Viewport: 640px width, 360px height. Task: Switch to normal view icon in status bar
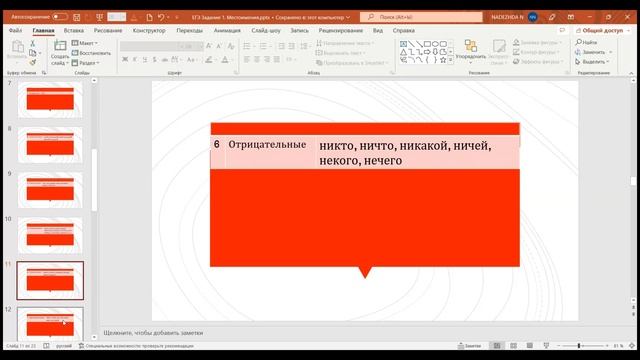click(497, 346)
